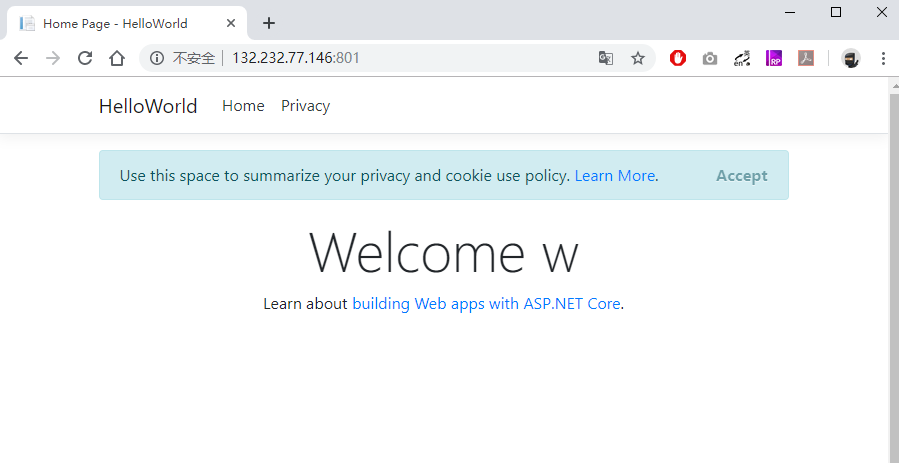Open the red ad blocker extension
This screenshot has width=899, height=463.
(678, 58)
